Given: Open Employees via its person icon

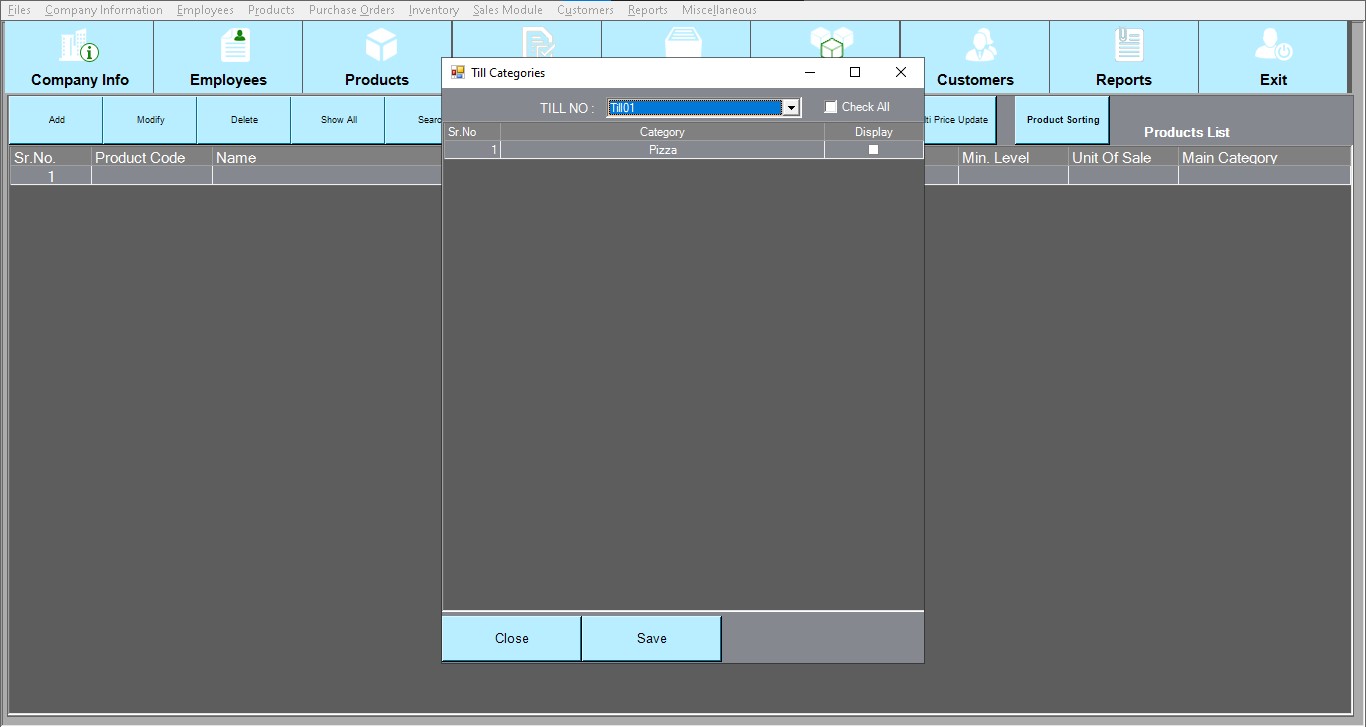Looking at the screenshot, I should tap(236, 46).
